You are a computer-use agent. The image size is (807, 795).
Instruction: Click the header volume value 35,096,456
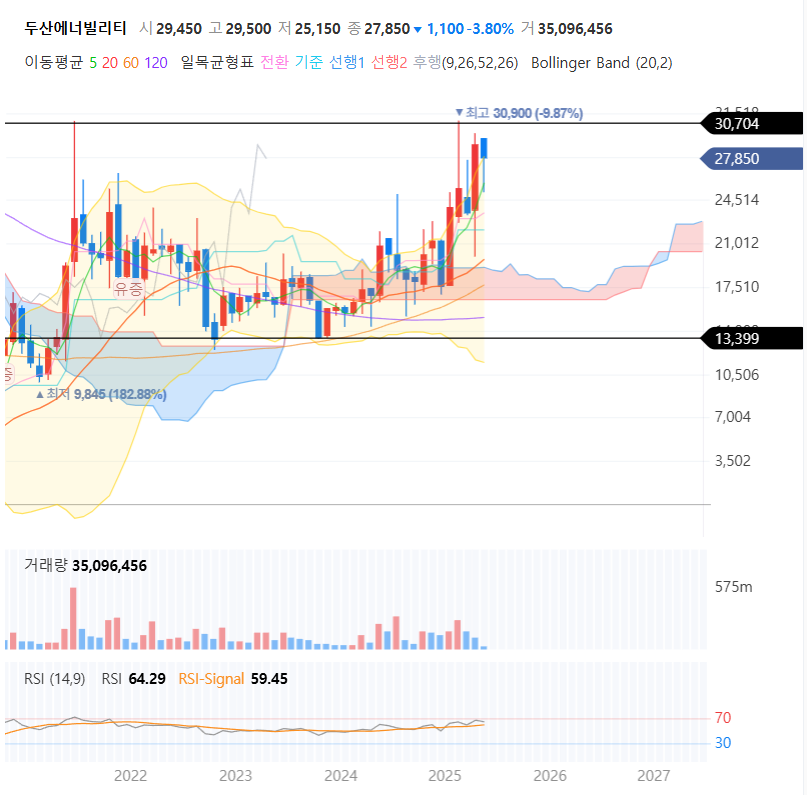point(575,29)
